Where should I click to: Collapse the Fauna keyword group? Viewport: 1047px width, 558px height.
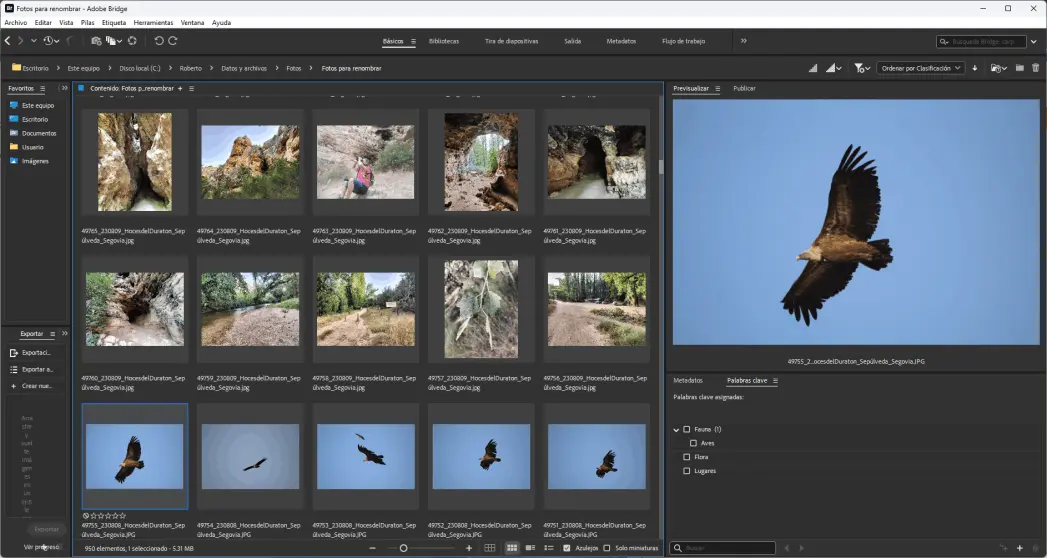click(676, 429)
